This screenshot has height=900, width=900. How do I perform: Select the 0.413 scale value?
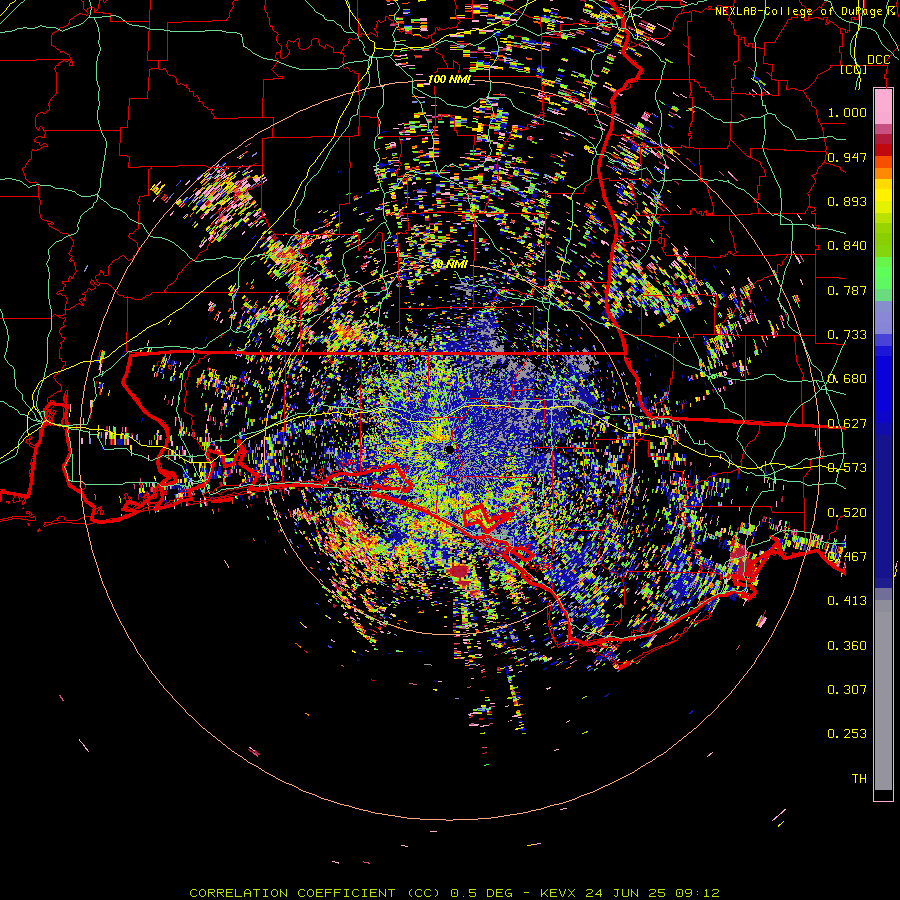[847, 601]
